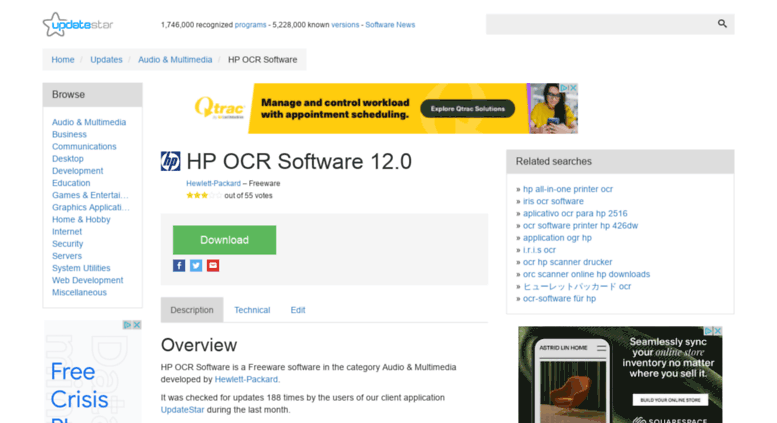The height and width of the screenshot is (423, 777).
Task: Browse Education category
Action: 71,183
